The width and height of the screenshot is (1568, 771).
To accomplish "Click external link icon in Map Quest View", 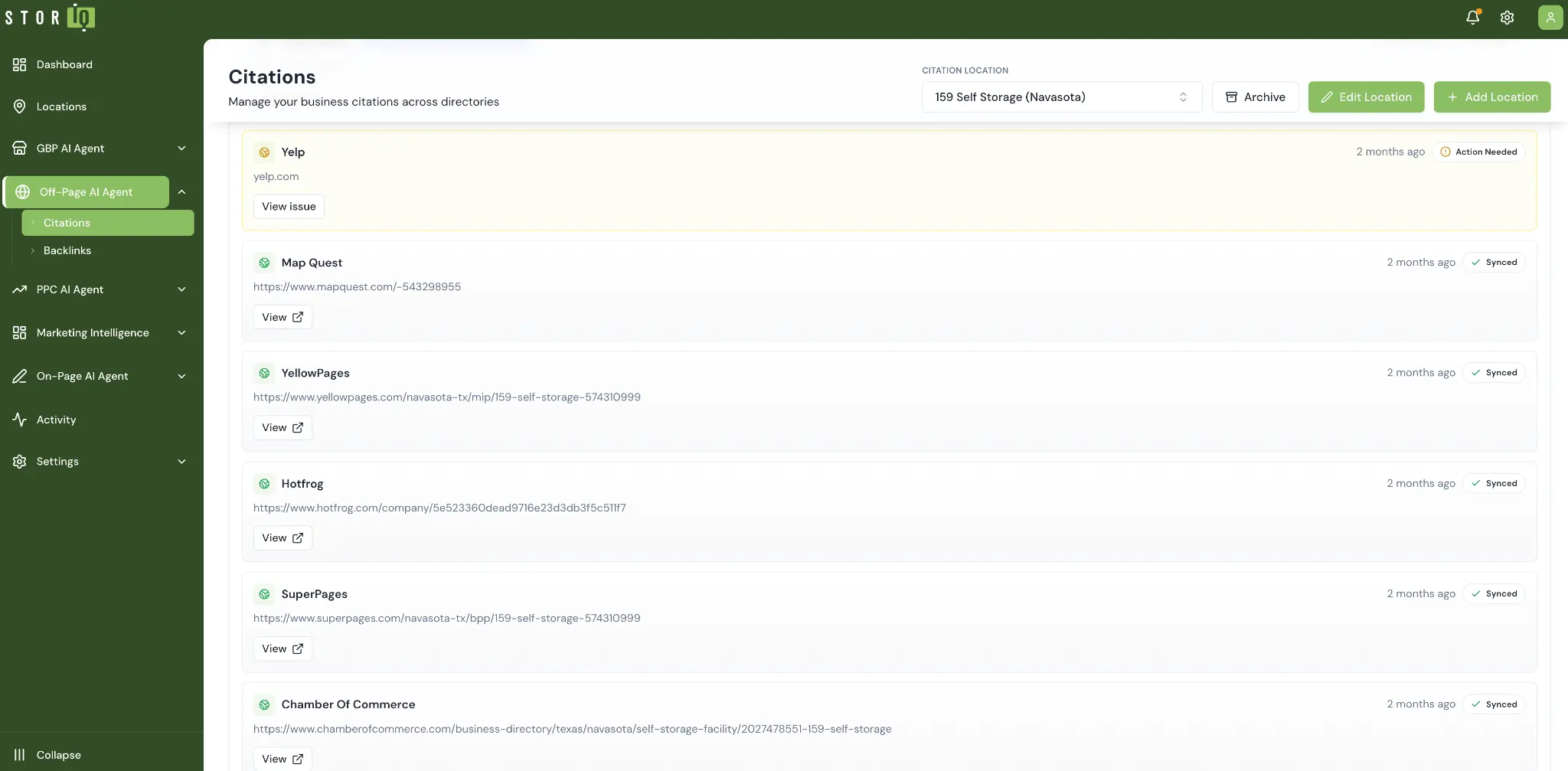I will (x=298, y=317).
